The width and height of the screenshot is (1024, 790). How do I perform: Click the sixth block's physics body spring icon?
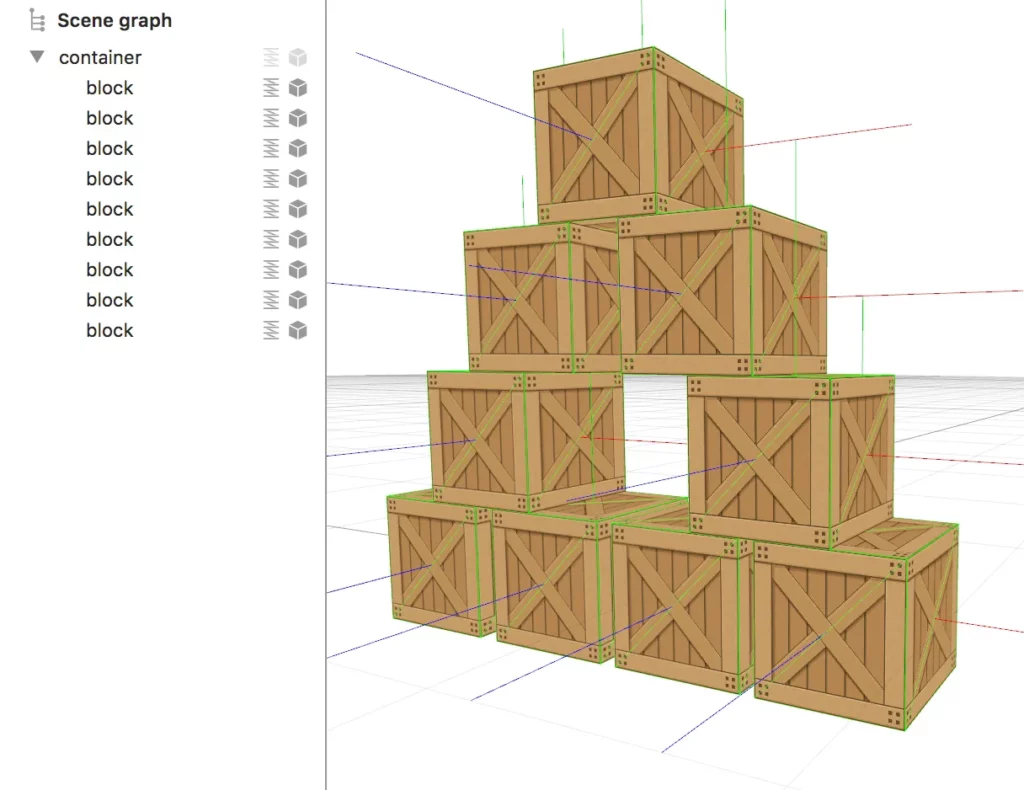coord(271,239)
